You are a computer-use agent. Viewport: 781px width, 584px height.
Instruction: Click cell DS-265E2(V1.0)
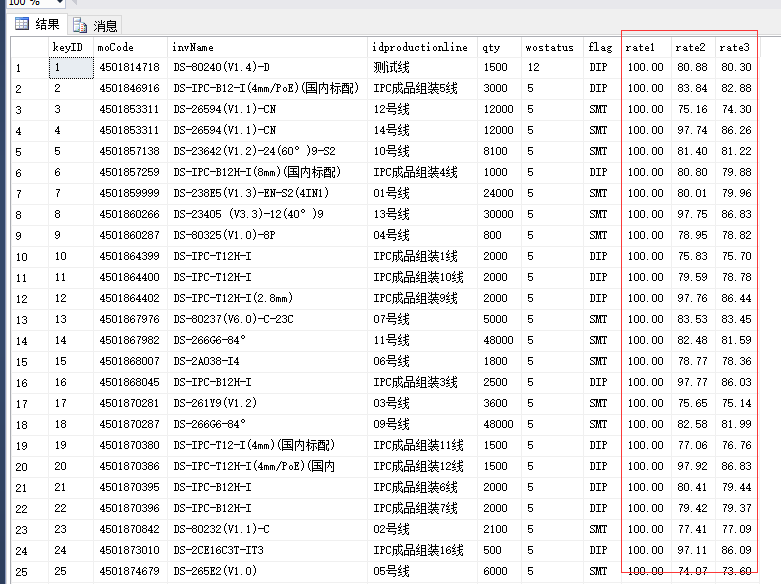(x=267, y=571)
